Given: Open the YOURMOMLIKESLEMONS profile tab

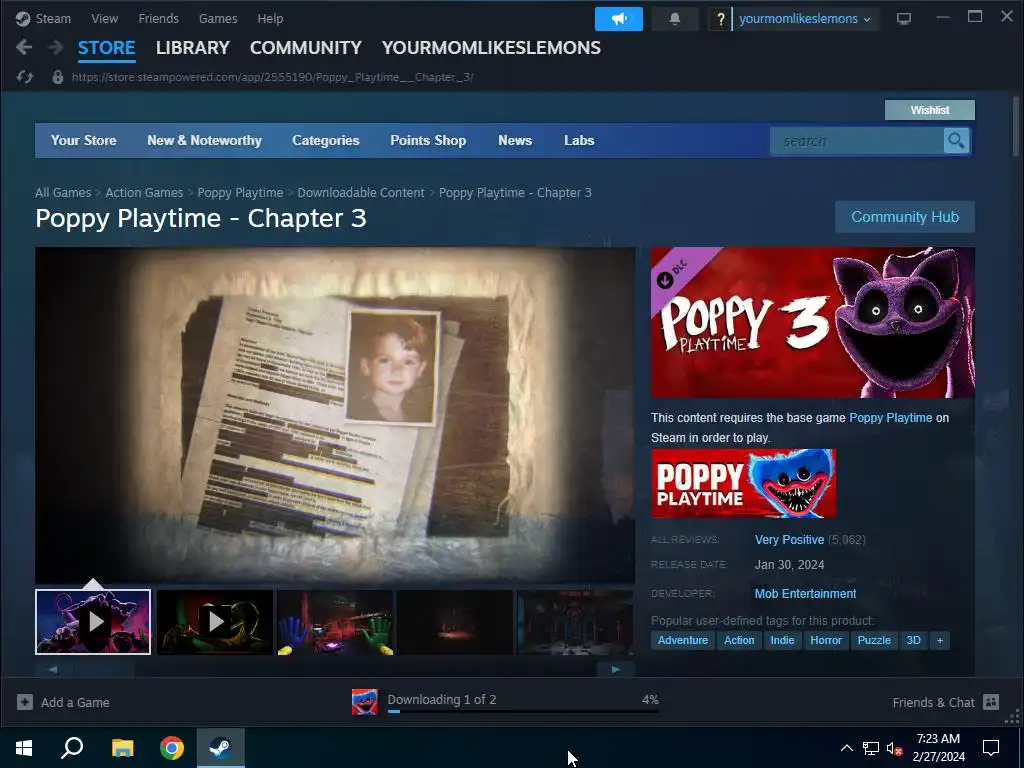Looking at the screenshot, I should coord(491,48).
